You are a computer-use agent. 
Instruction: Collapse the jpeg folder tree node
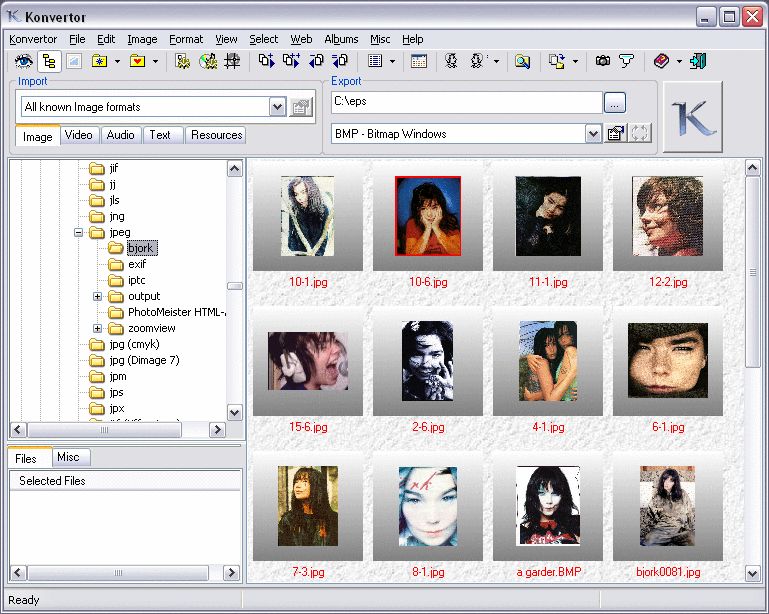[x=78, y=232]
